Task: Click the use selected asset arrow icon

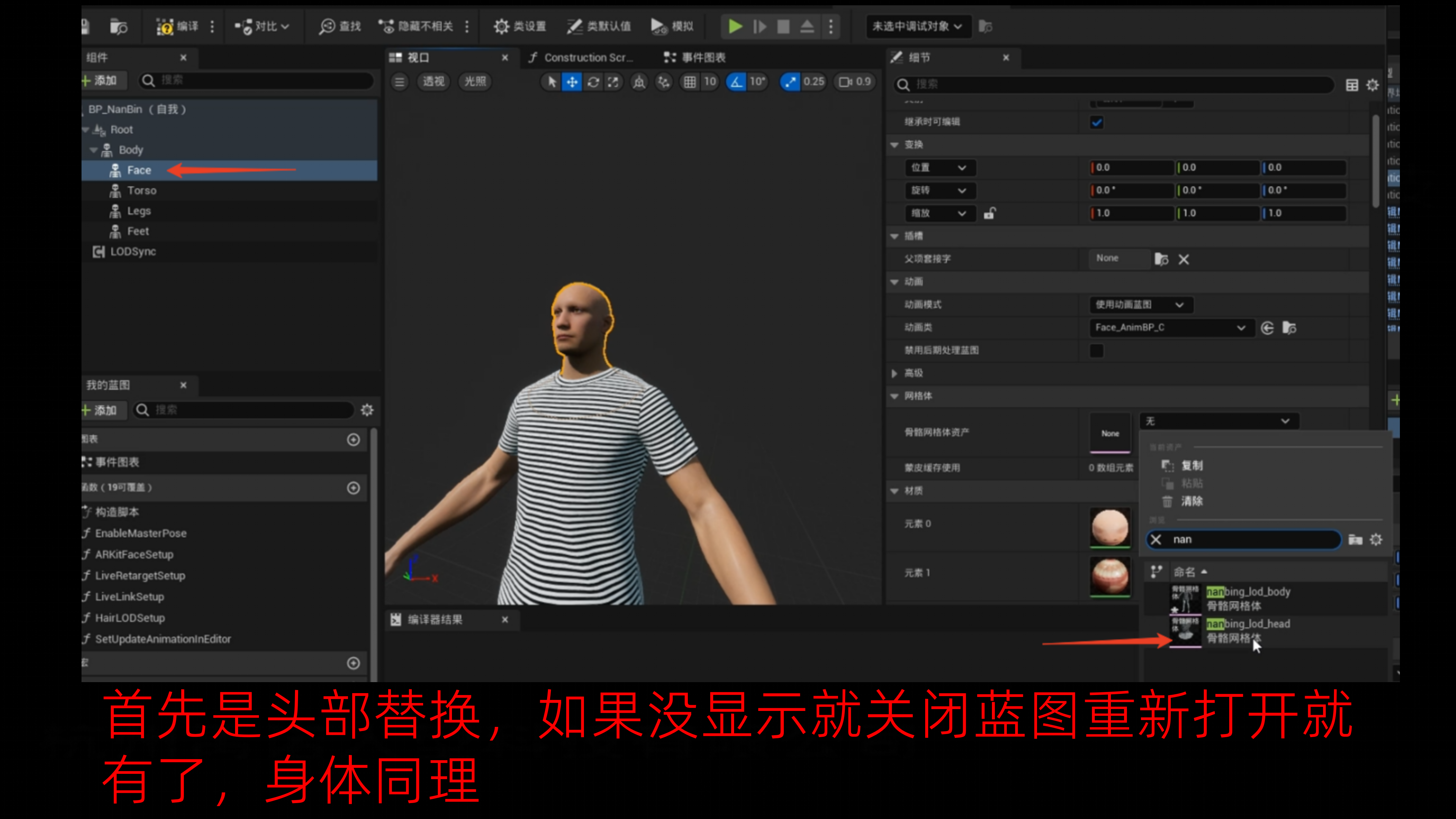Action: [1267, 328]
